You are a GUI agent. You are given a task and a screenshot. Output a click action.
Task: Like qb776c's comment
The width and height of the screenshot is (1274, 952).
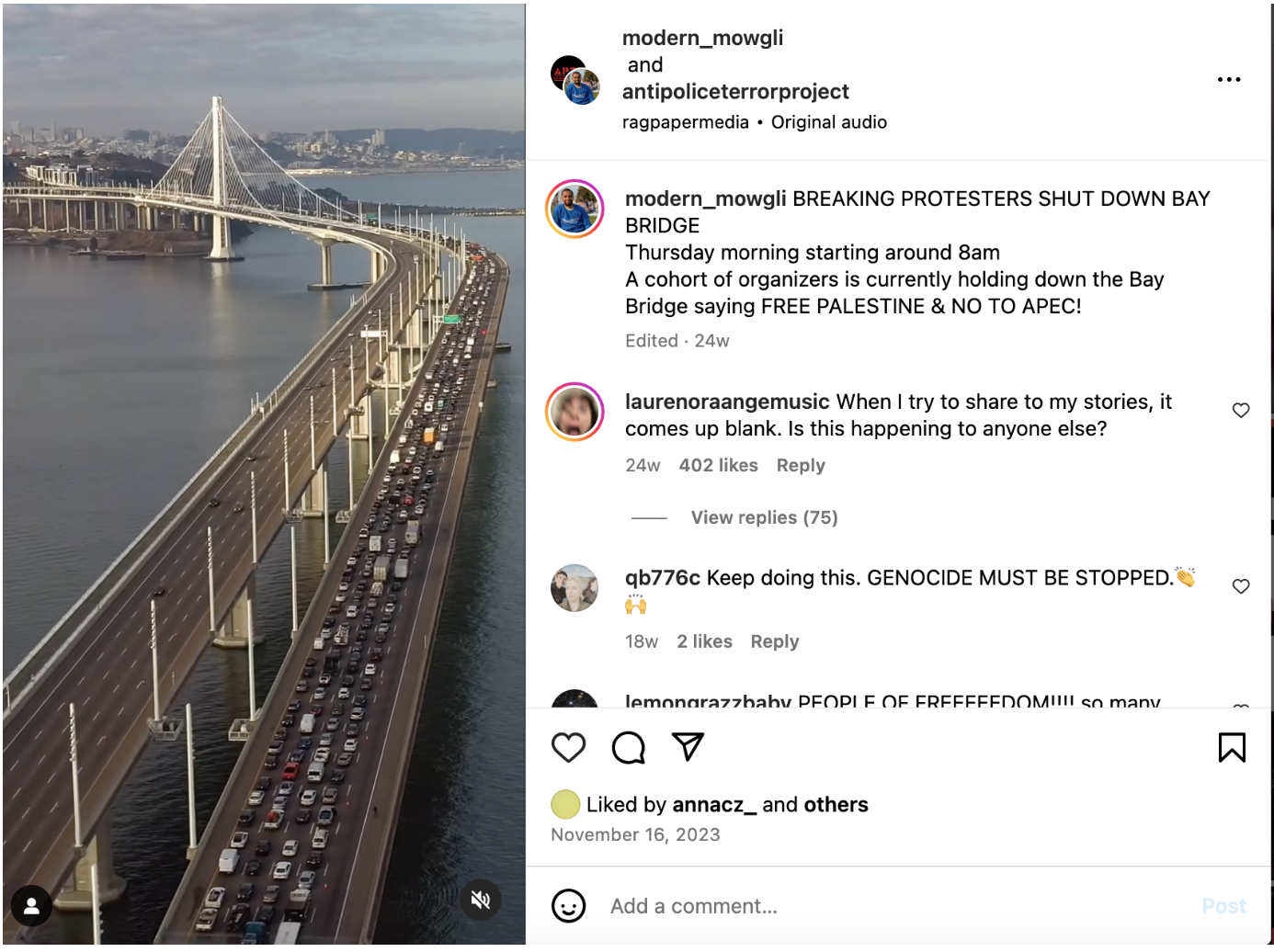point(1241,586)
